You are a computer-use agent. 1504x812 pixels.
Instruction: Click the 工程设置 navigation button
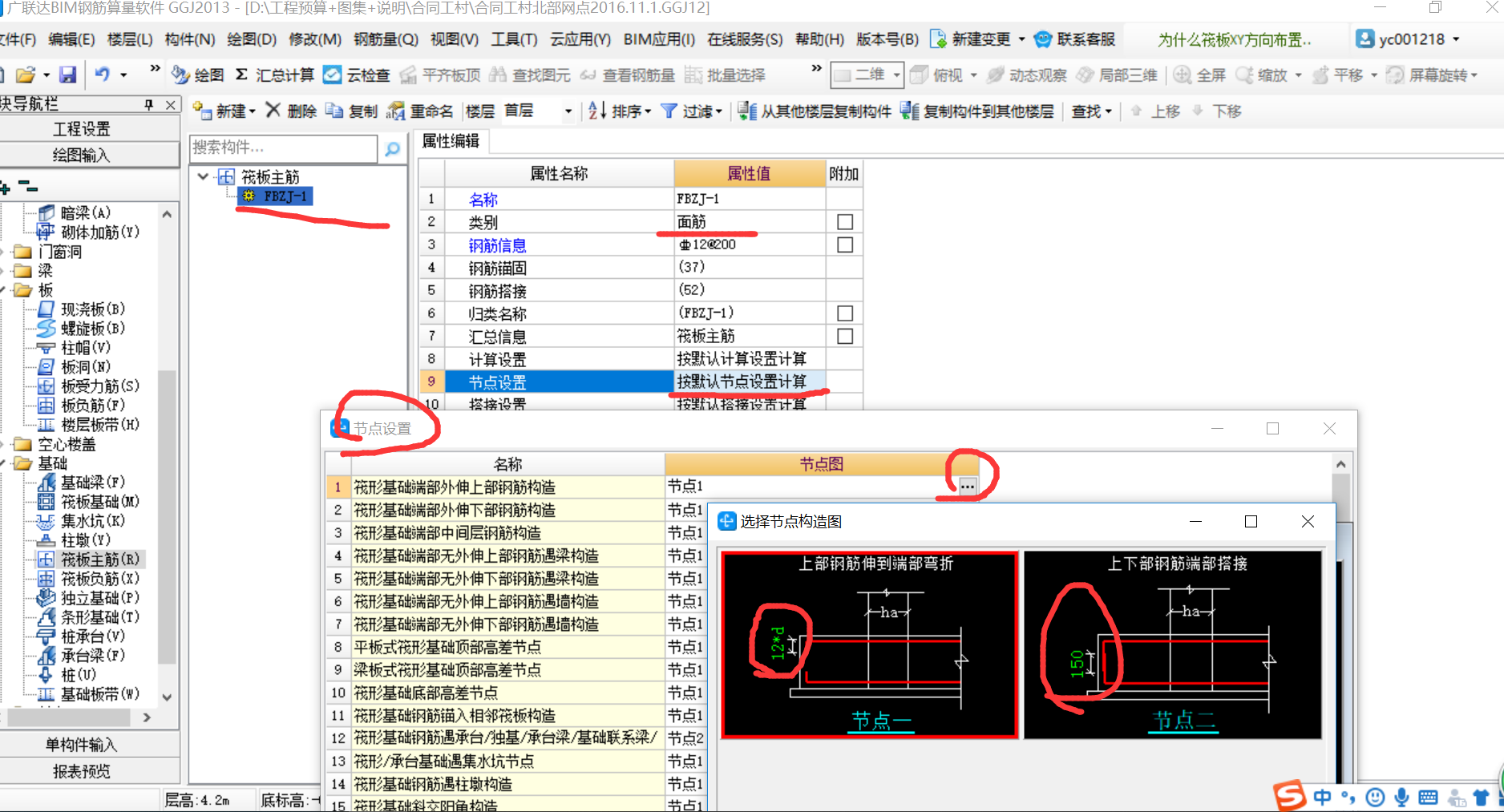tap(82, 128)
